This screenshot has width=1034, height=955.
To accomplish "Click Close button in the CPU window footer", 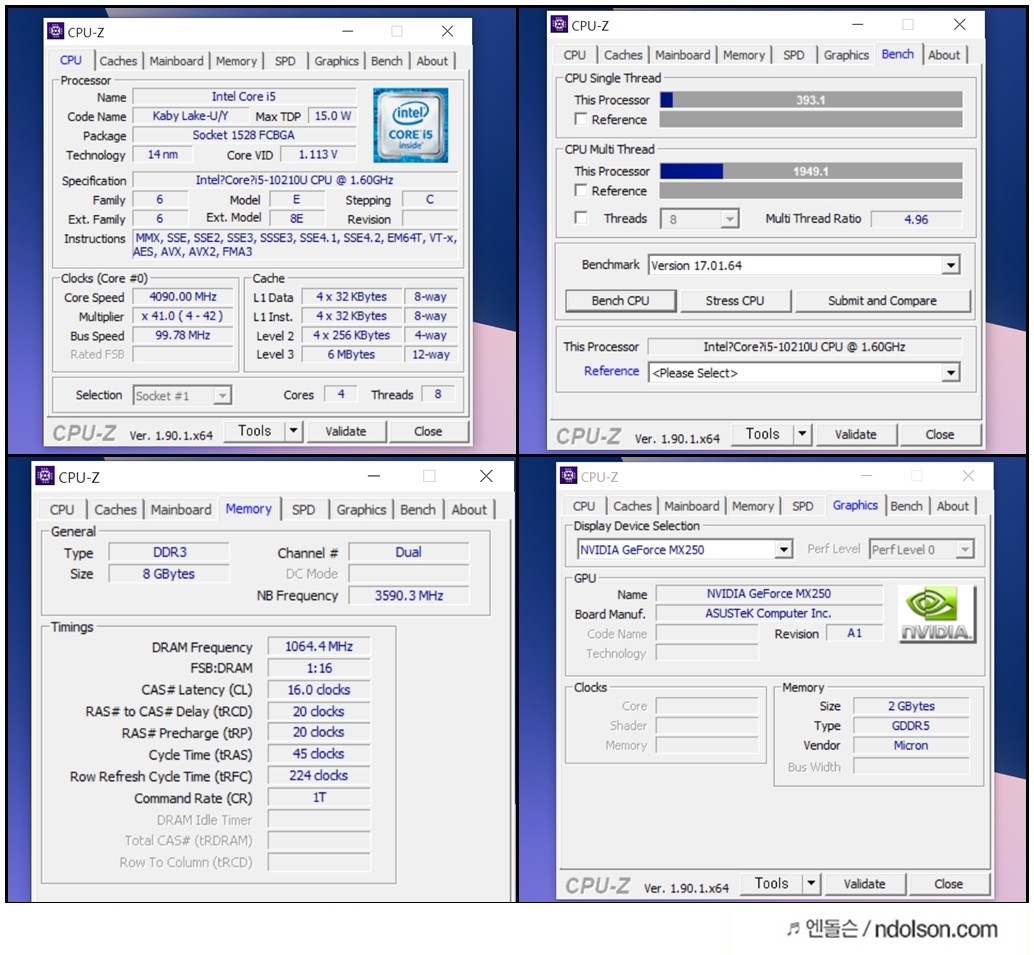I will point(428,431).
